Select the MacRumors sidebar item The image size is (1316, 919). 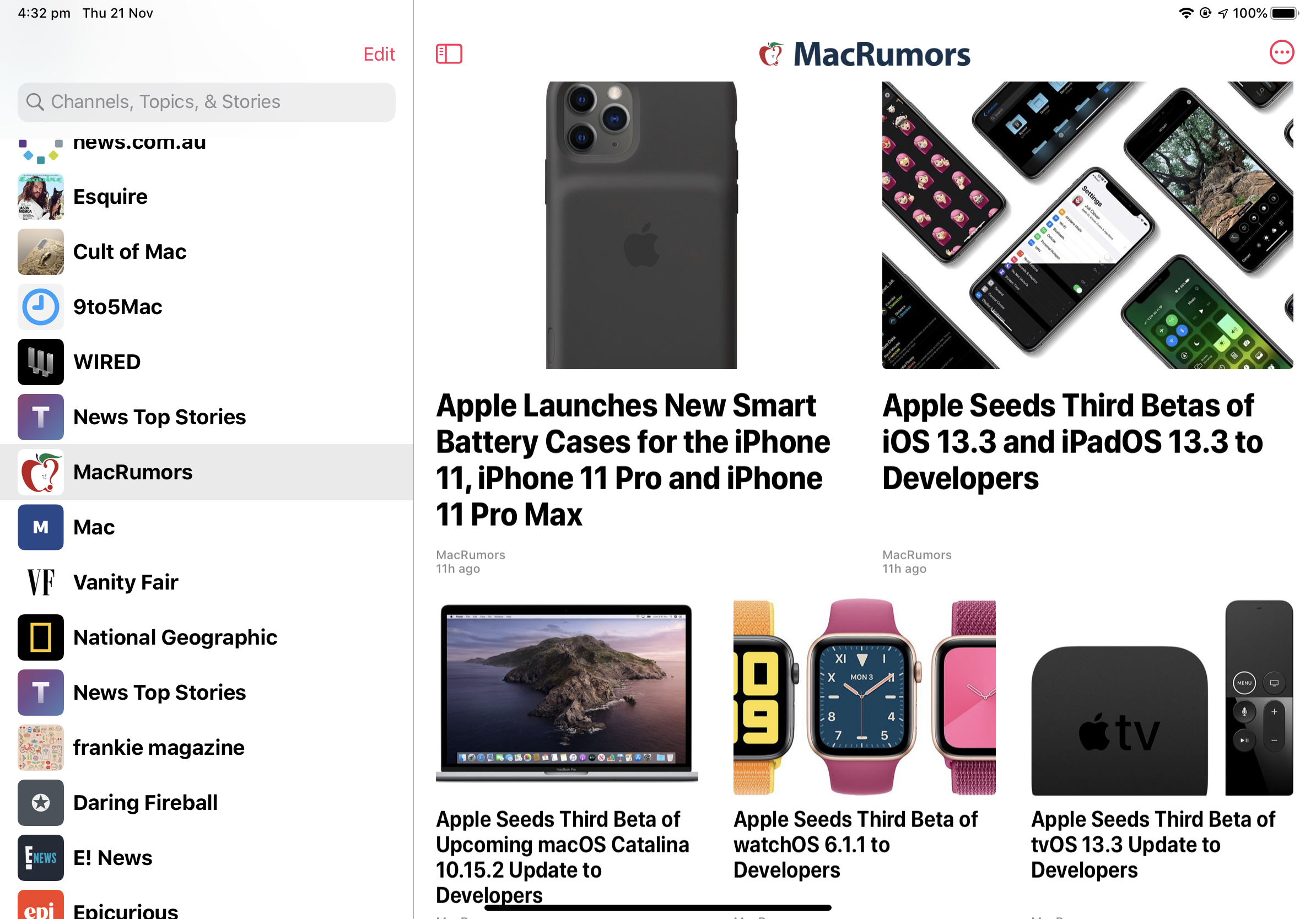click(206, 472)
